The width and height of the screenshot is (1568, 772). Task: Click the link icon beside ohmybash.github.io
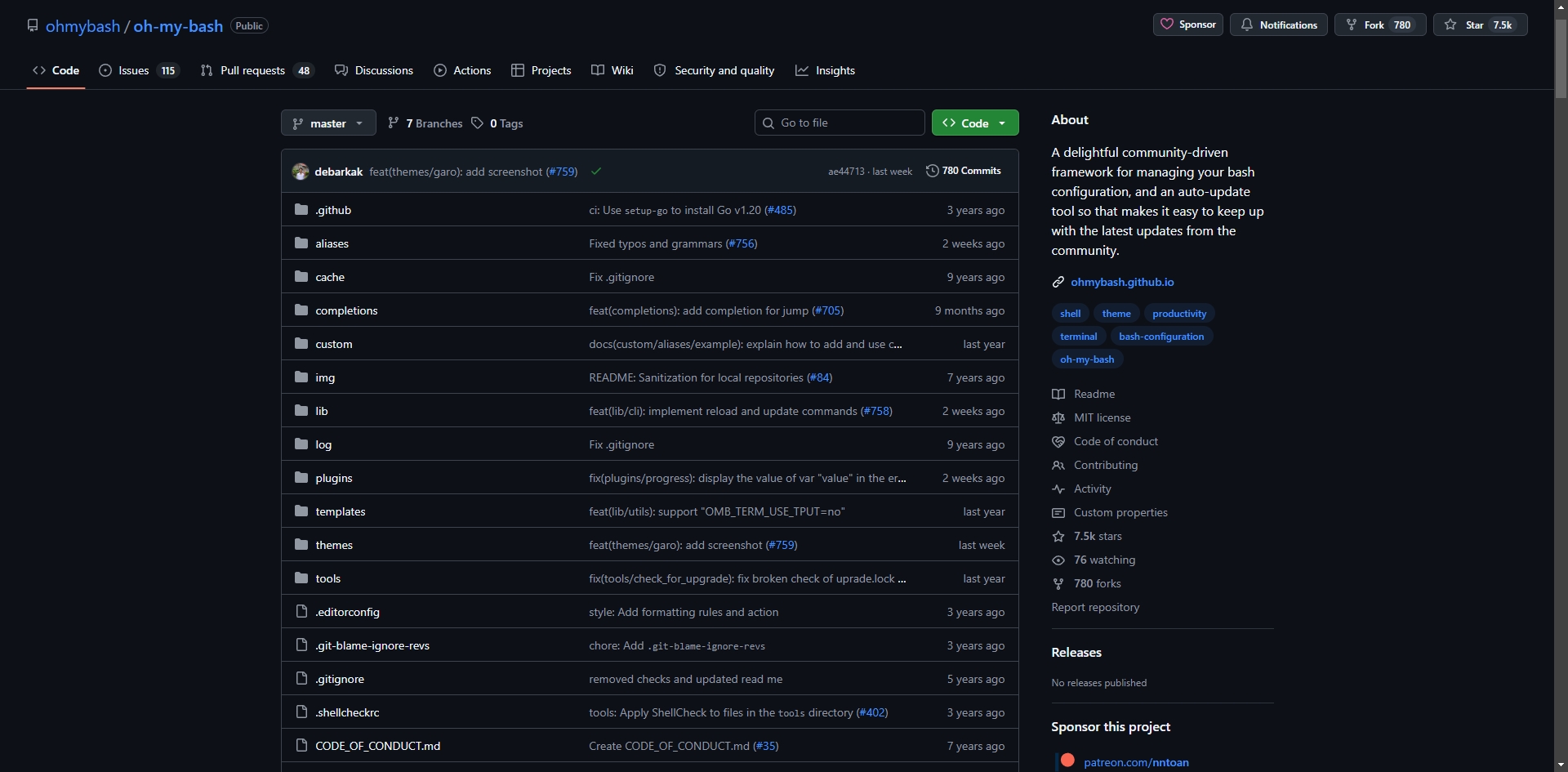1058,282
